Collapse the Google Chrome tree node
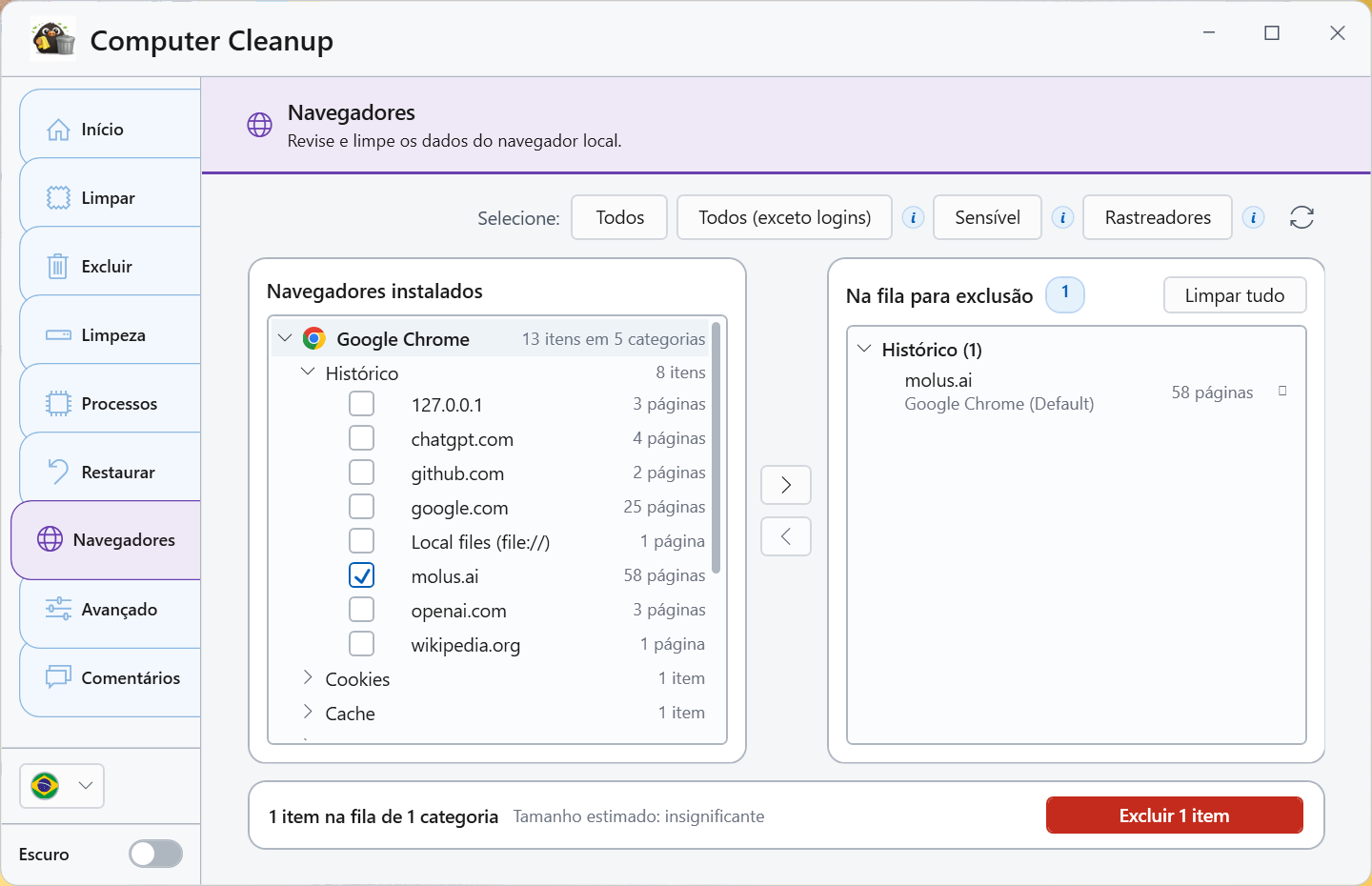The width and height of the screenshot is (1372, 886). 285,338
